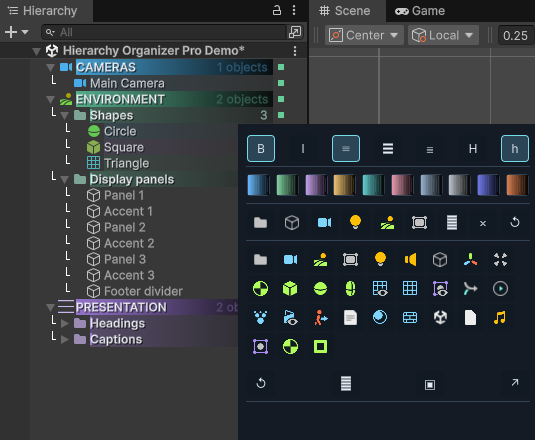Expand the Captions folder arrow
The width and height of the screenshot is (535, 440).
[64, 339]
